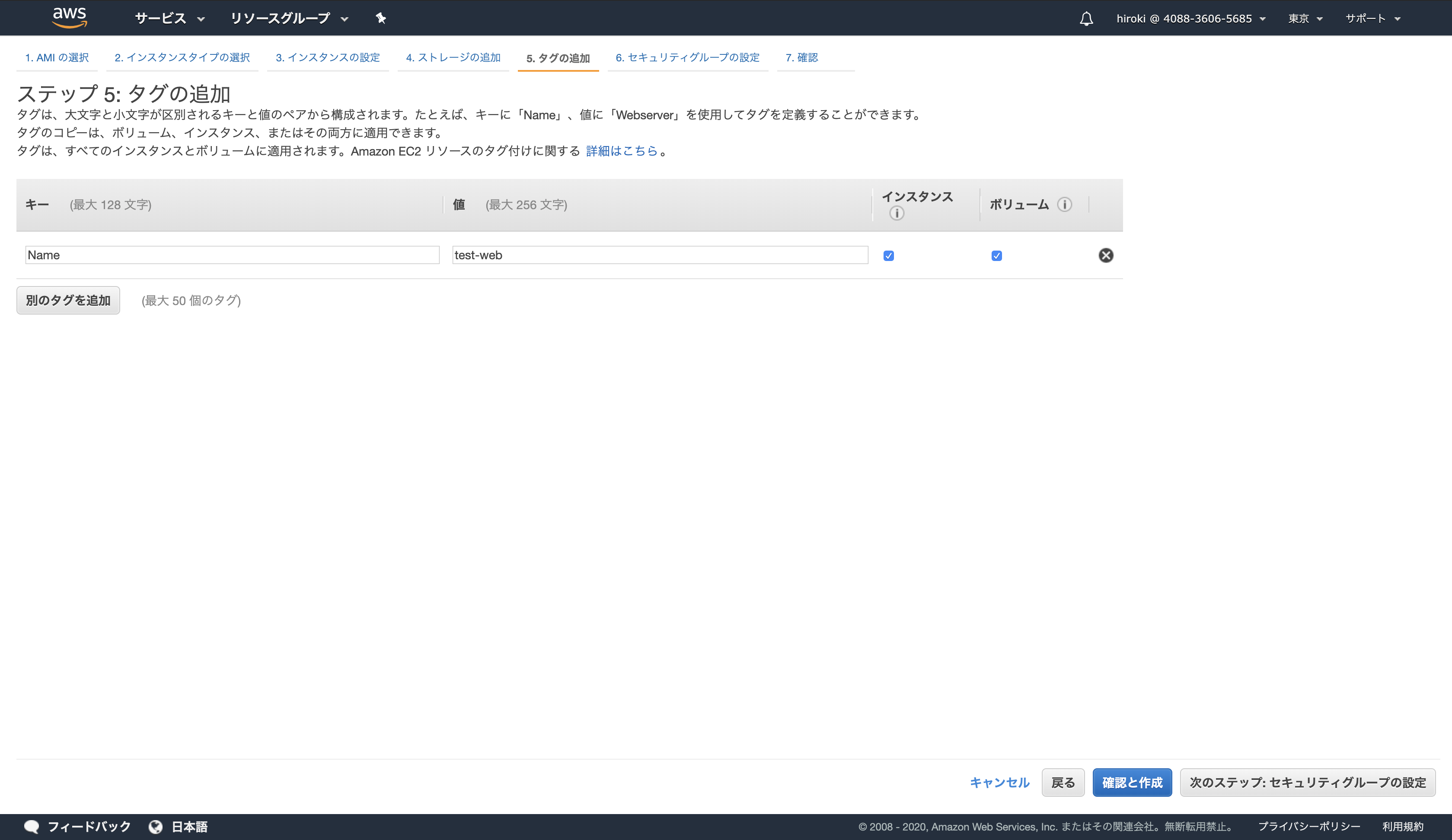Switch to step 4 ストレージの追加
Image resolution: width=1452 pixels, height=840 pixels.
pyautogui.click(x=453, y=57)
